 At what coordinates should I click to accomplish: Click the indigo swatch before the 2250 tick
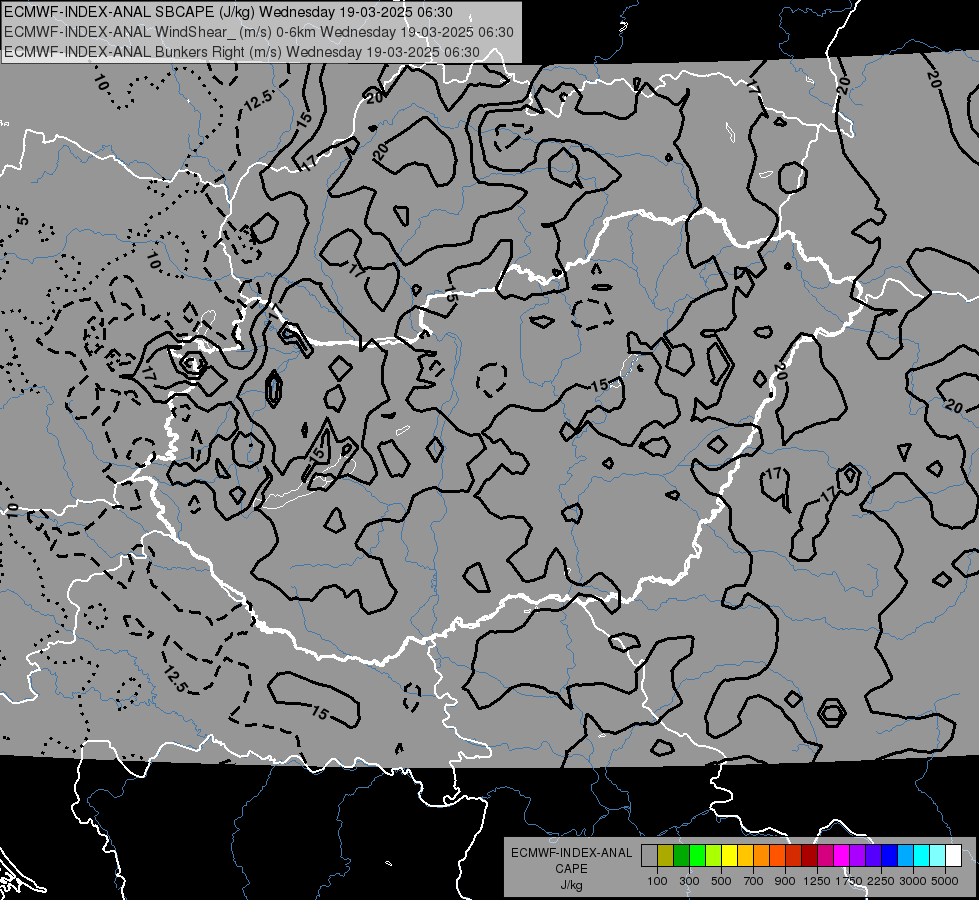click(x=873, y=855)
